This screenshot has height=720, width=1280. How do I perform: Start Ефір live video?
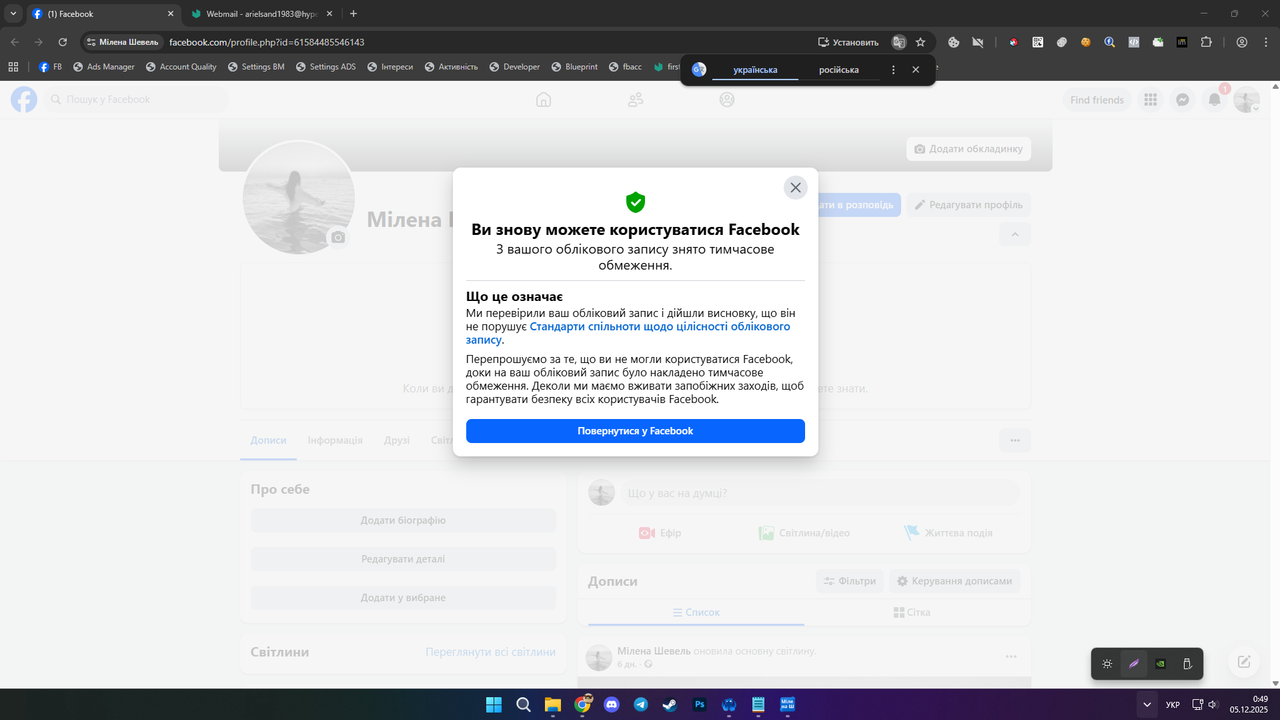(x=660, y=533)
